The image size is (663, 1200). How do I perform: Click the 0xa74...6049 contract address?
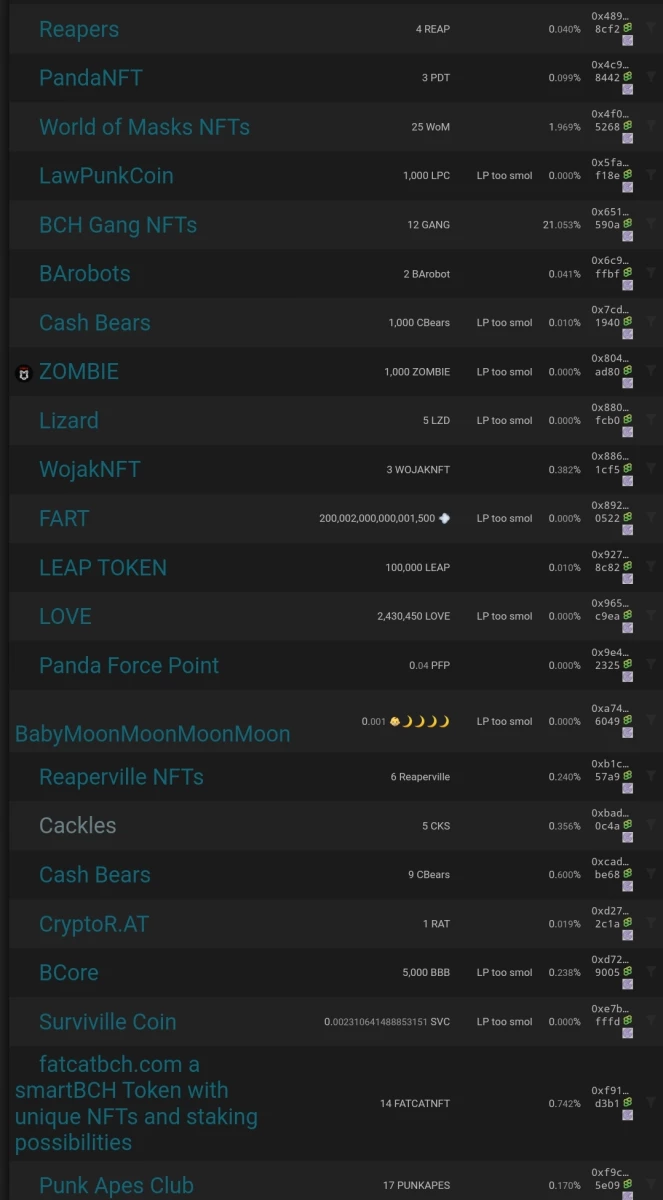pos(610,714)
